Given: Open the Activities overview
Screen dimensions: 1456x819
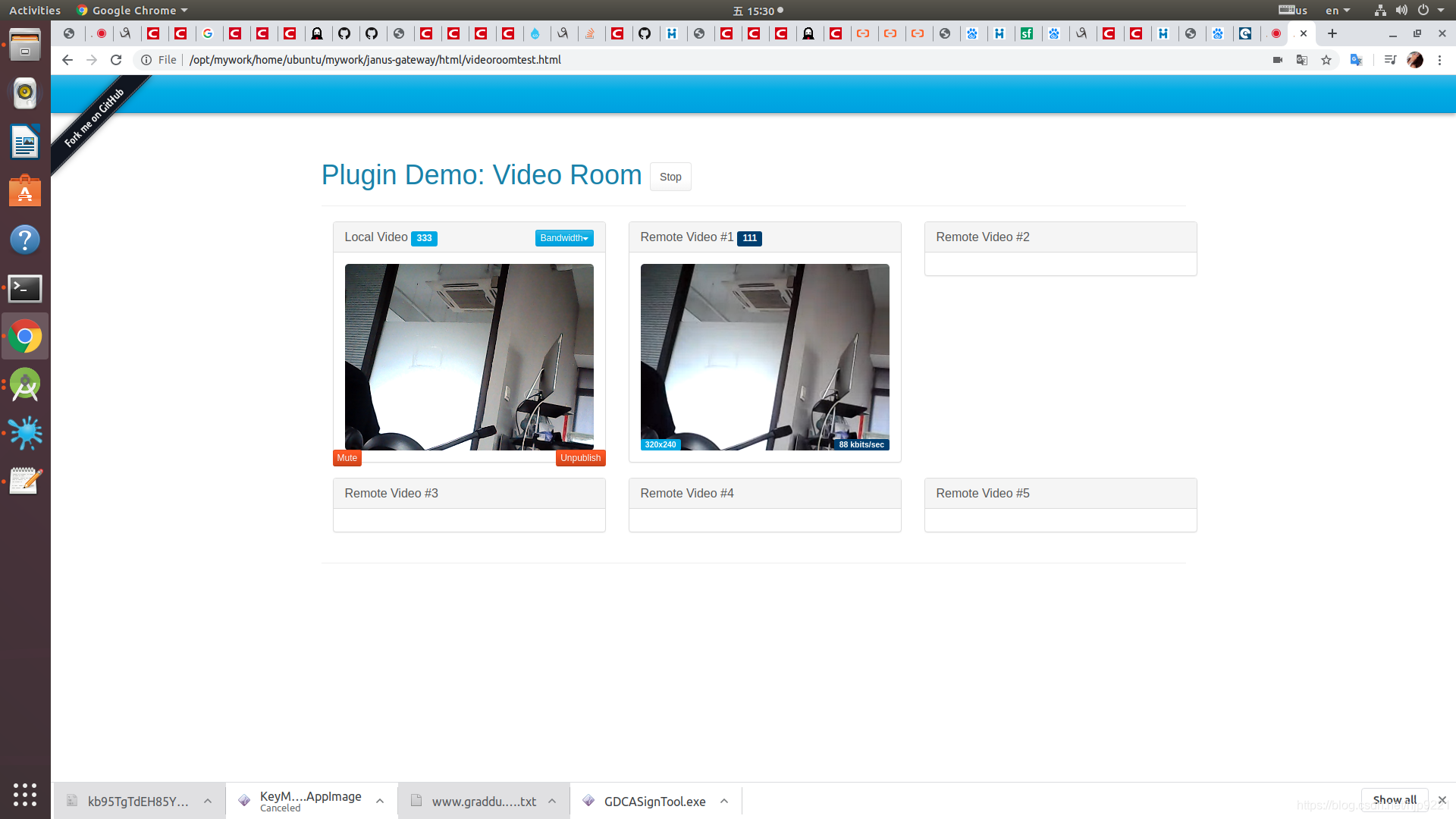Looking at the screenshot, I should (35, 11).
